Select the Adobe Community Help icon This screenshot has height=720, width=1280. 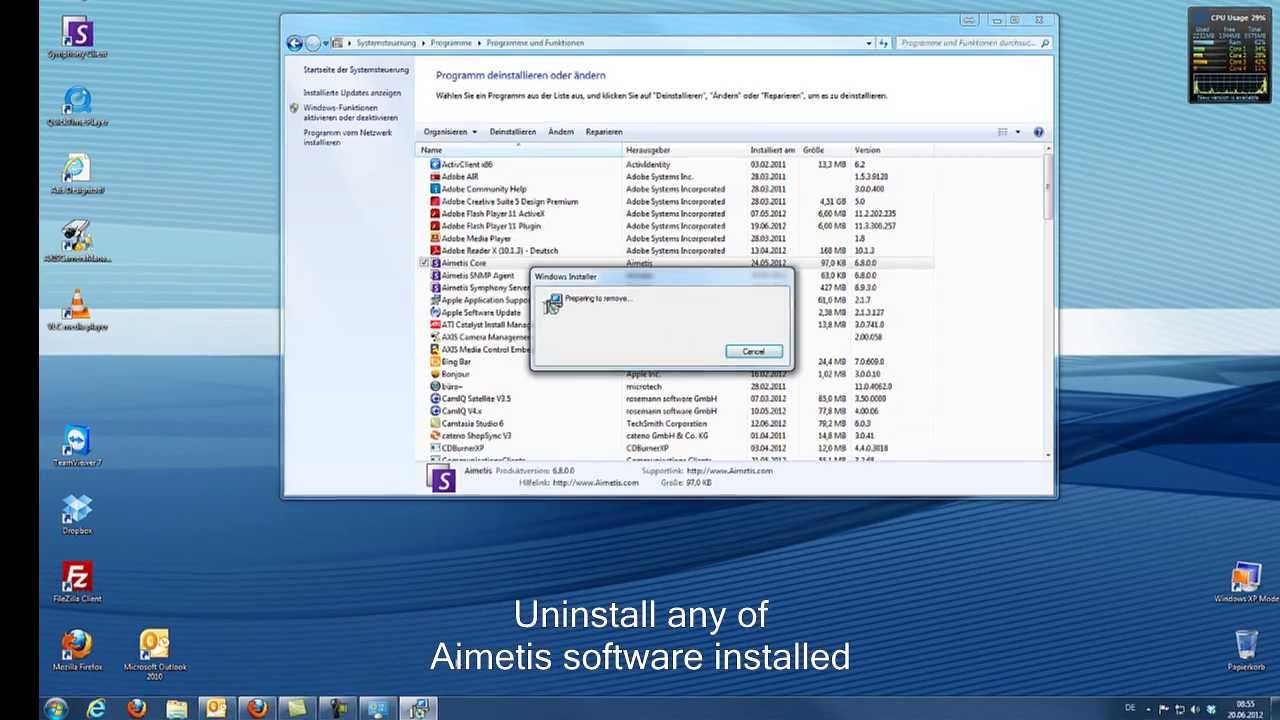435,189
